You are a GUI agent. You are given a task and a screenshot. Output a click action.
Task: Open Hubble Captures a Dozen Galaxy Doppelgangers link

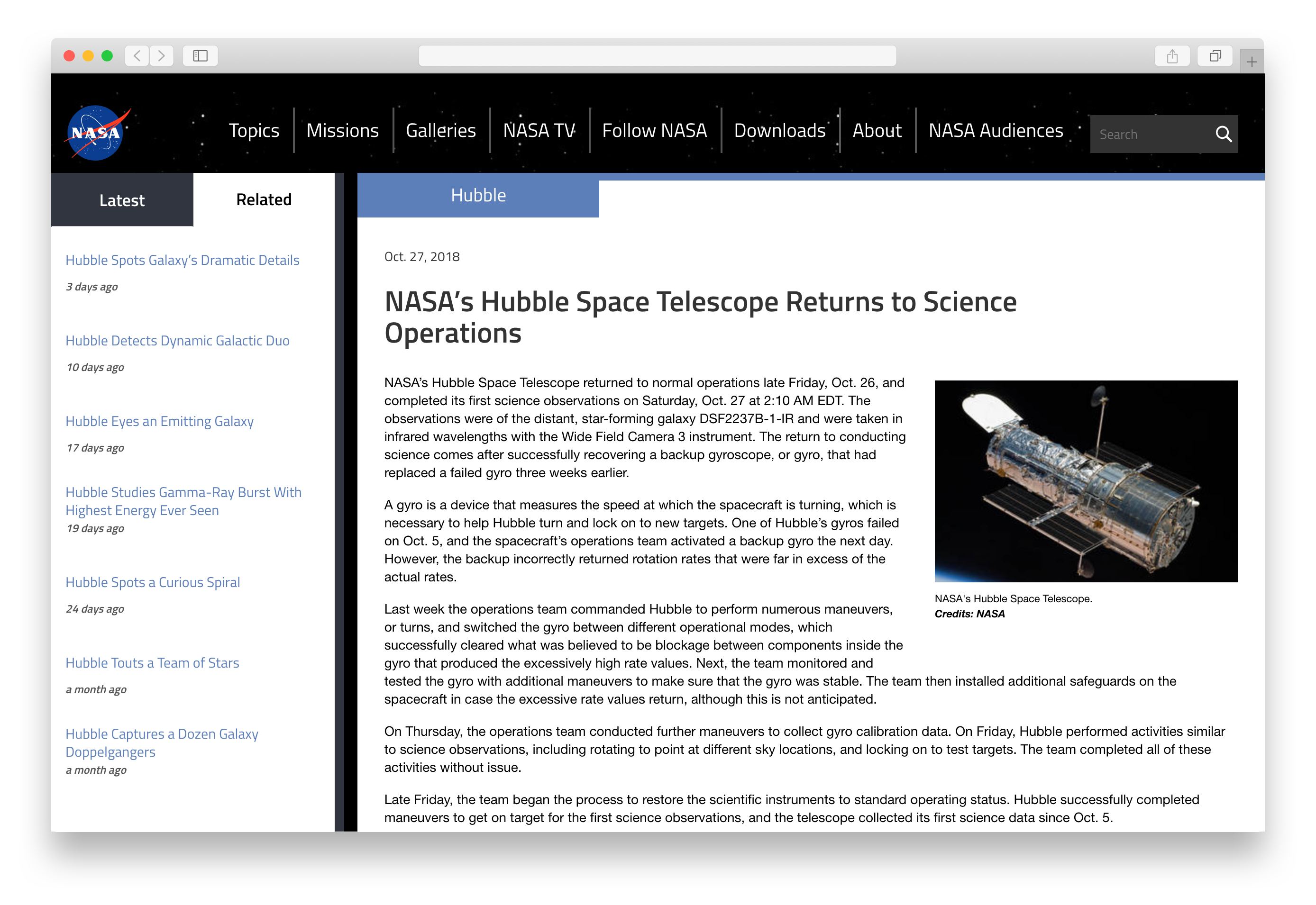(162, 743)
